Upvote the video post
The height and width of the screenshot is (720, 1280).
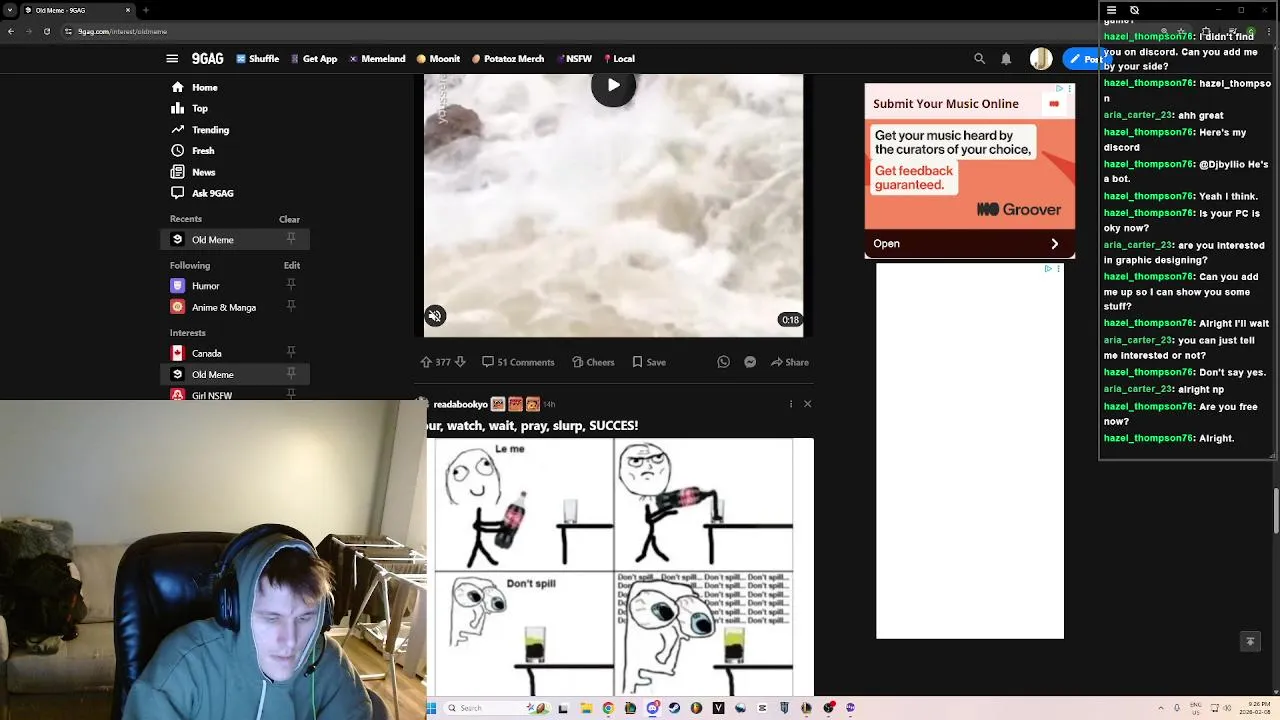(426, 362)
